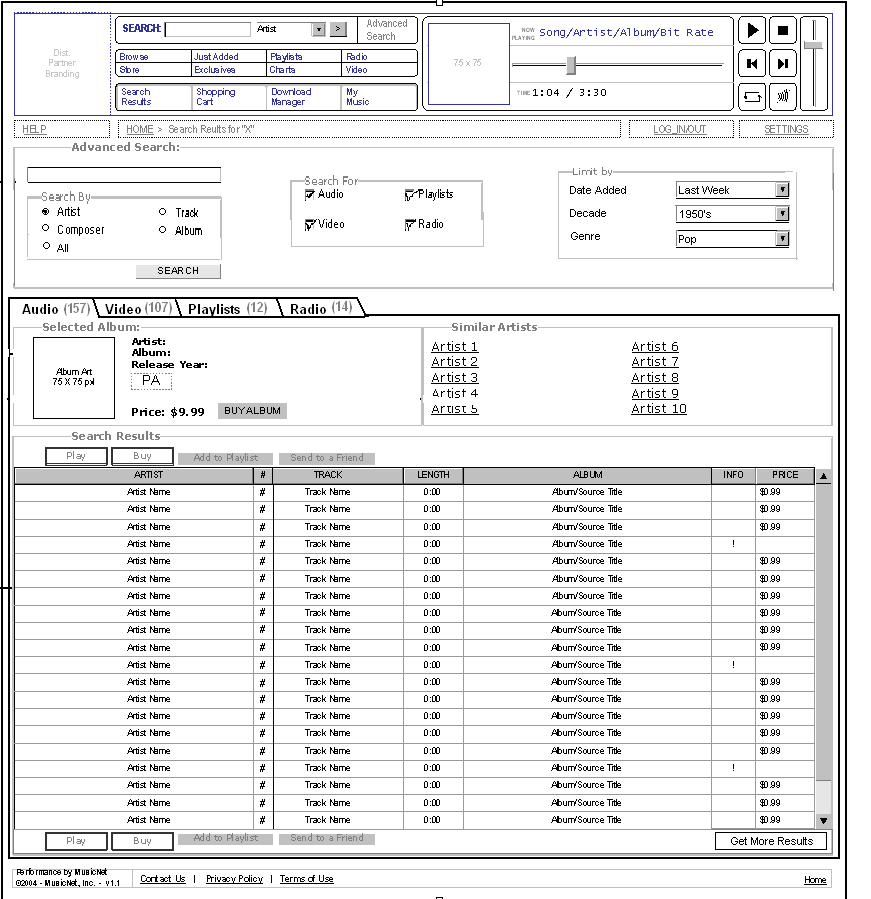871x899 pixels.
Task: Open the Playlists (12) tab
Action: [x=227, y=309]
